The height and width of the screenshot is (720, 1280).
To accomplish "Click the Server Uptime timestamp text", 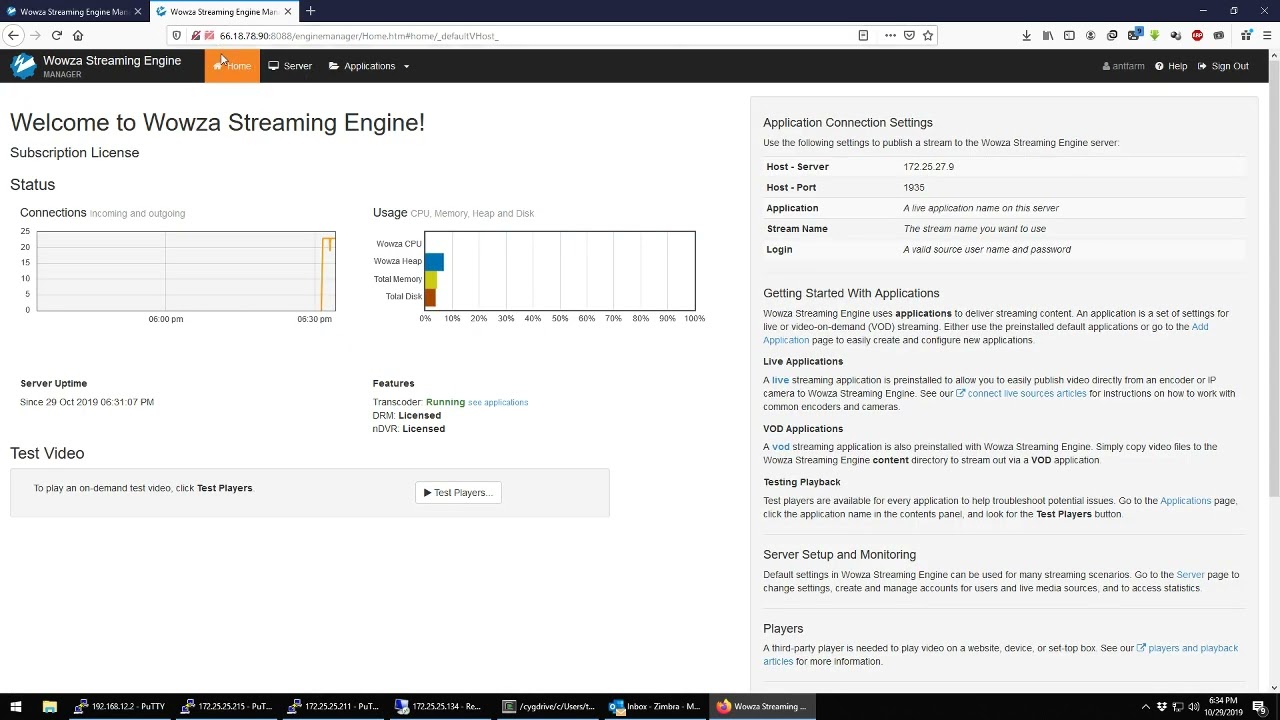I will (x=87, y=402).
